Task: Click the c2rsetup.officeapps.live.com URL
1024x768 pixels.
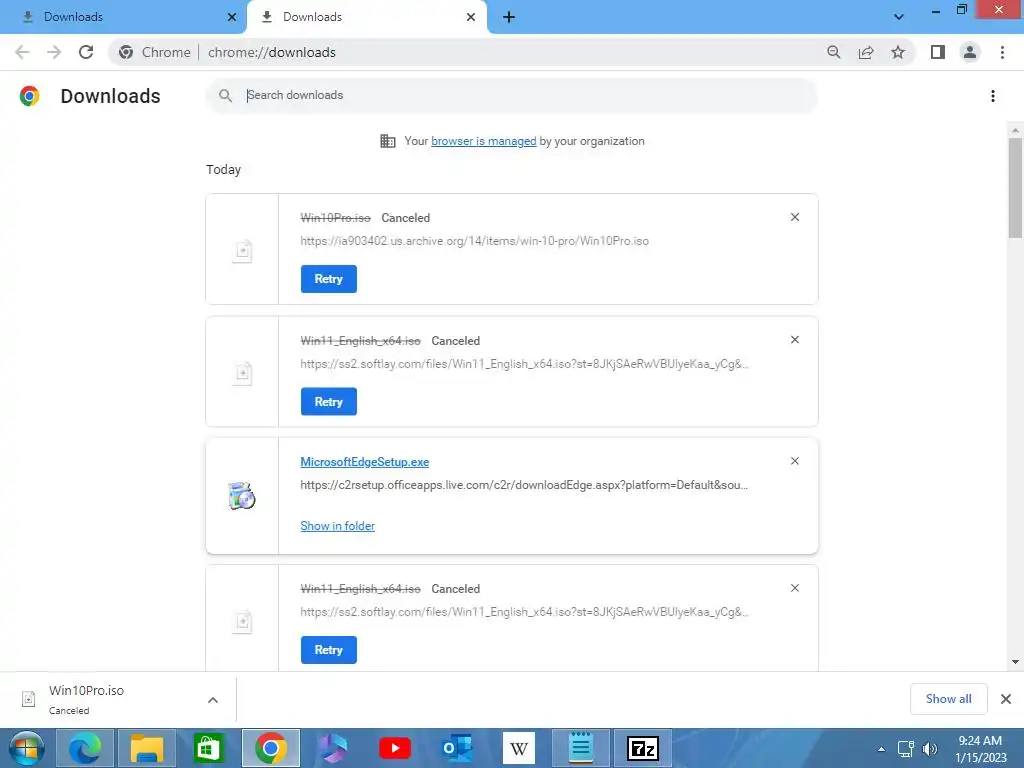Action: click(524, 485)
